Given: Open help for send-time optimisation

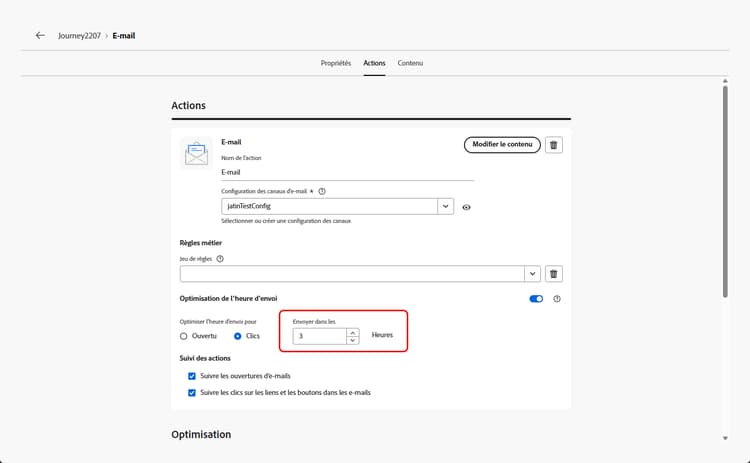Looking at the screenshot, I should 557,299.
